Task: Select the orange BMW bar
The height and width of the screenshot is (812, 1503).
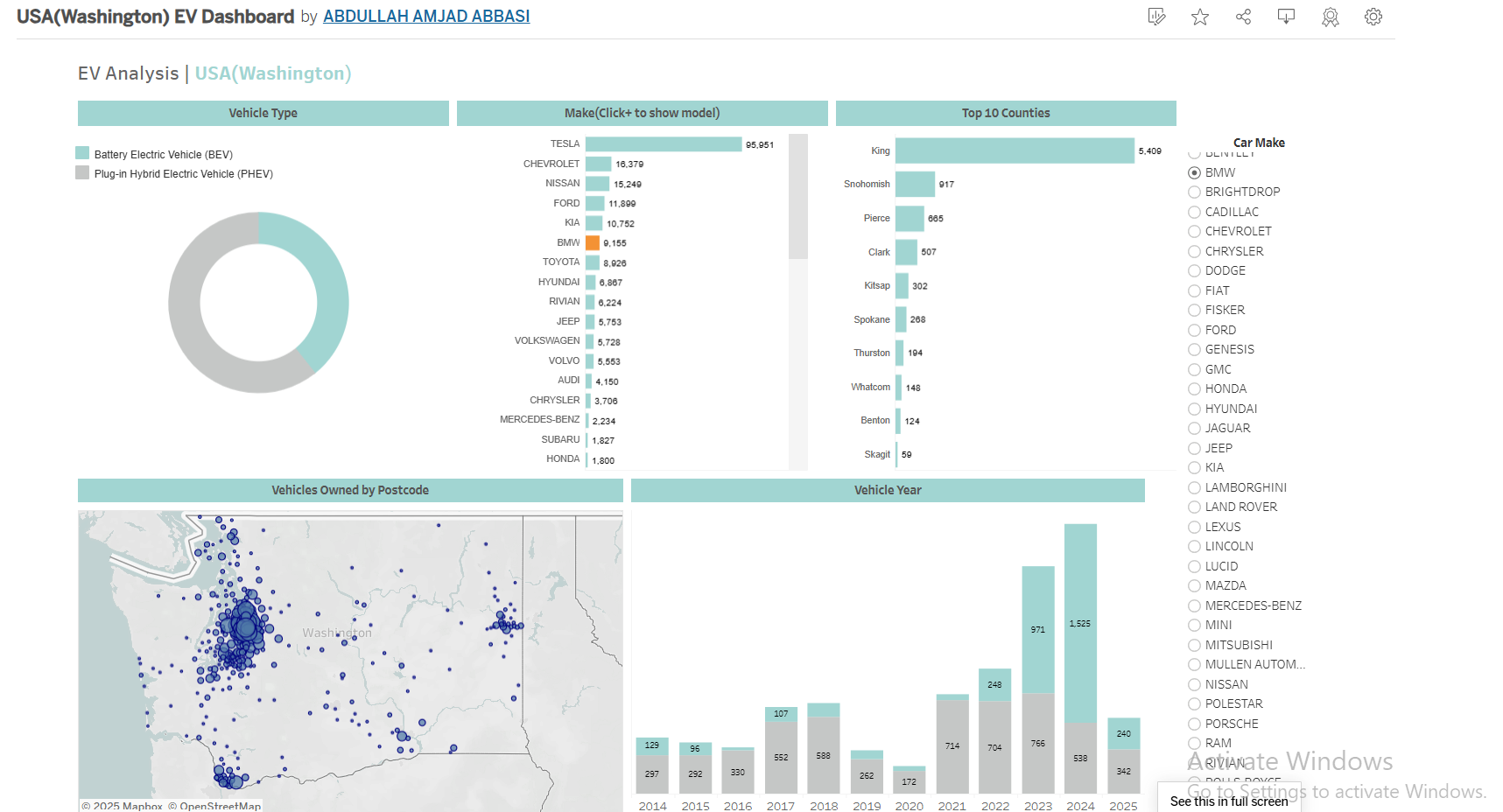Action: [593, 242]
